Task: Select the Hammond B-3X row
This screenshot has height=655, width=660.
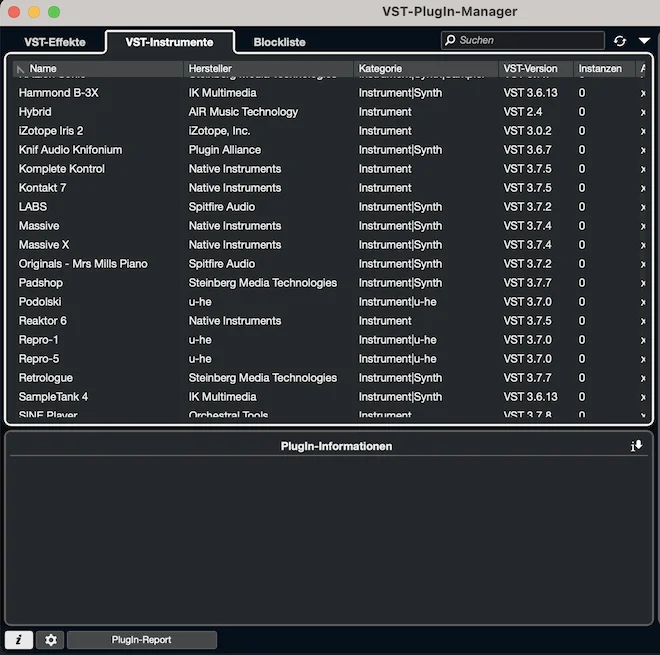Action: (x=329, y=93)
